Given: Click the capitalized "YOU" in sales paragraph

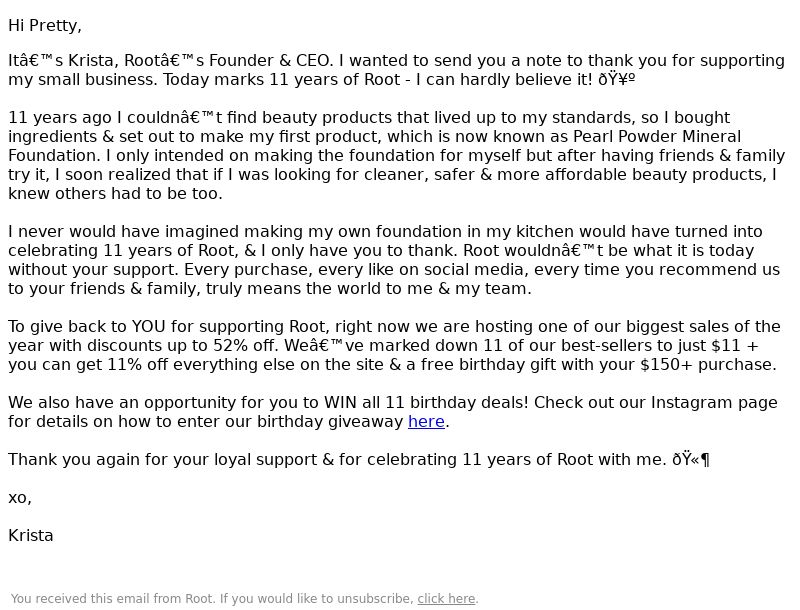Looking at the screenshot, I should coord(148,327).
